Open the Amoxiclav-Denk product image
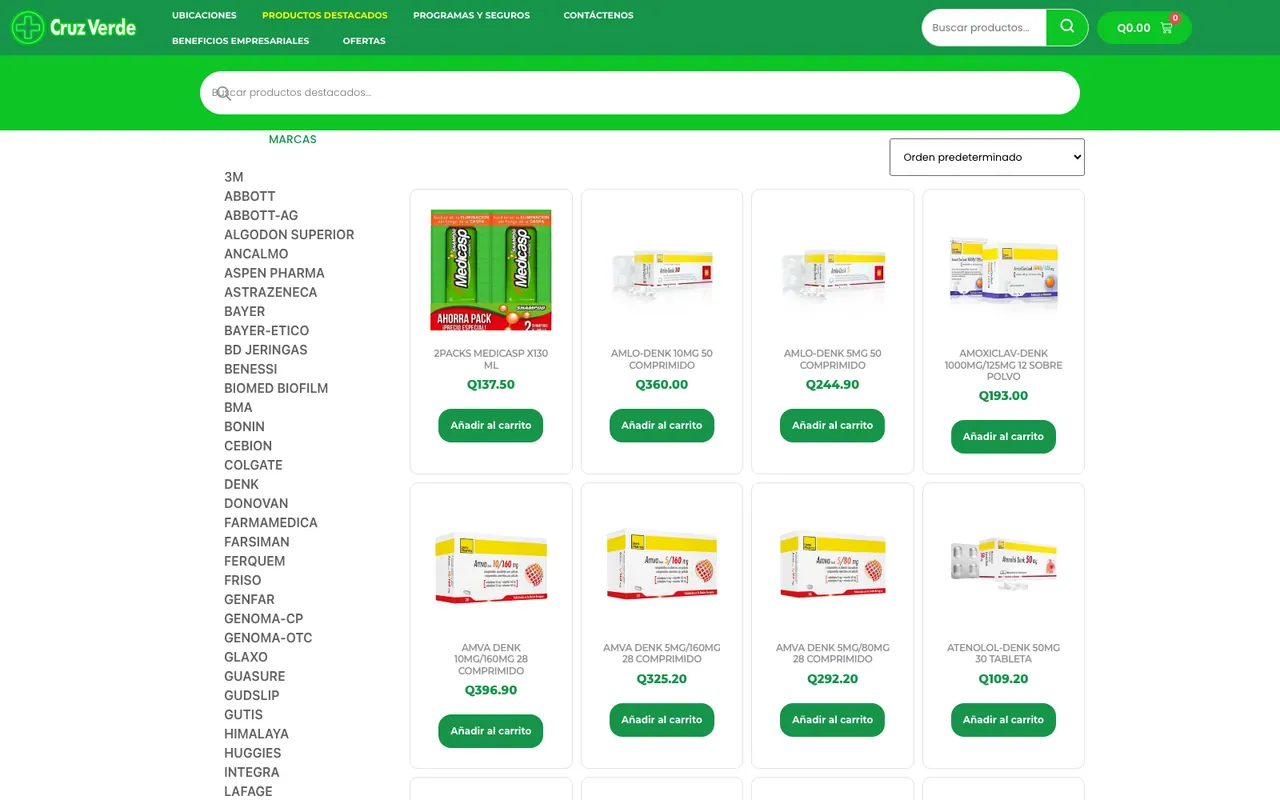This screenshot has width=1280, height=800. [x=1003, y=270]
